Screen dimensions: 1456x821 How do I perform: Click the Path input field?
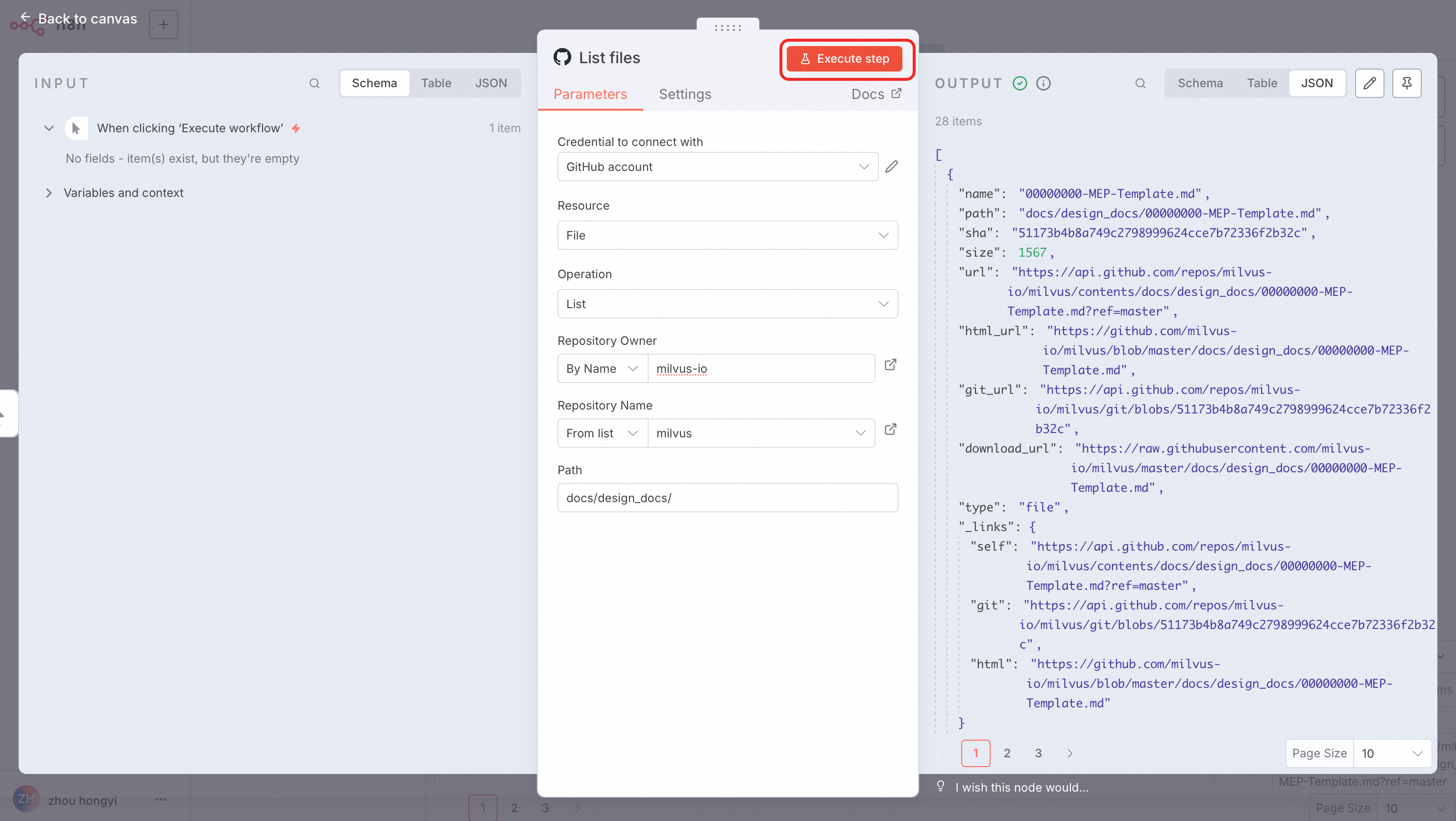[727, 498]
